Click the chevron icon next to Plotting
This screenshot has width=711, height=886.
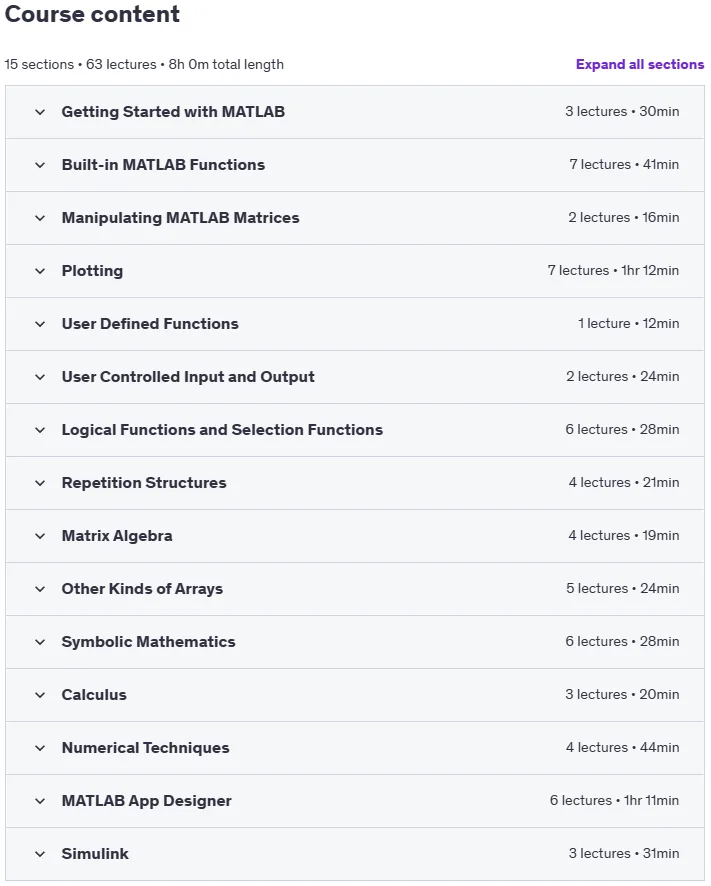40,271
